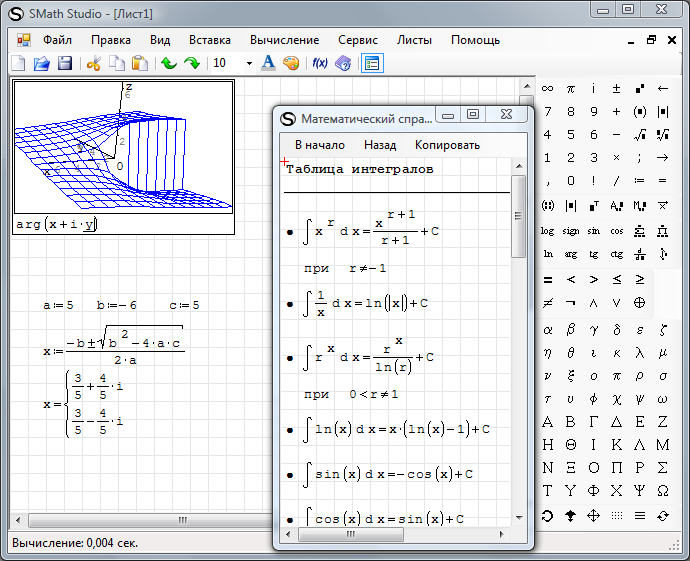Click the text color letter A icon

268,63
